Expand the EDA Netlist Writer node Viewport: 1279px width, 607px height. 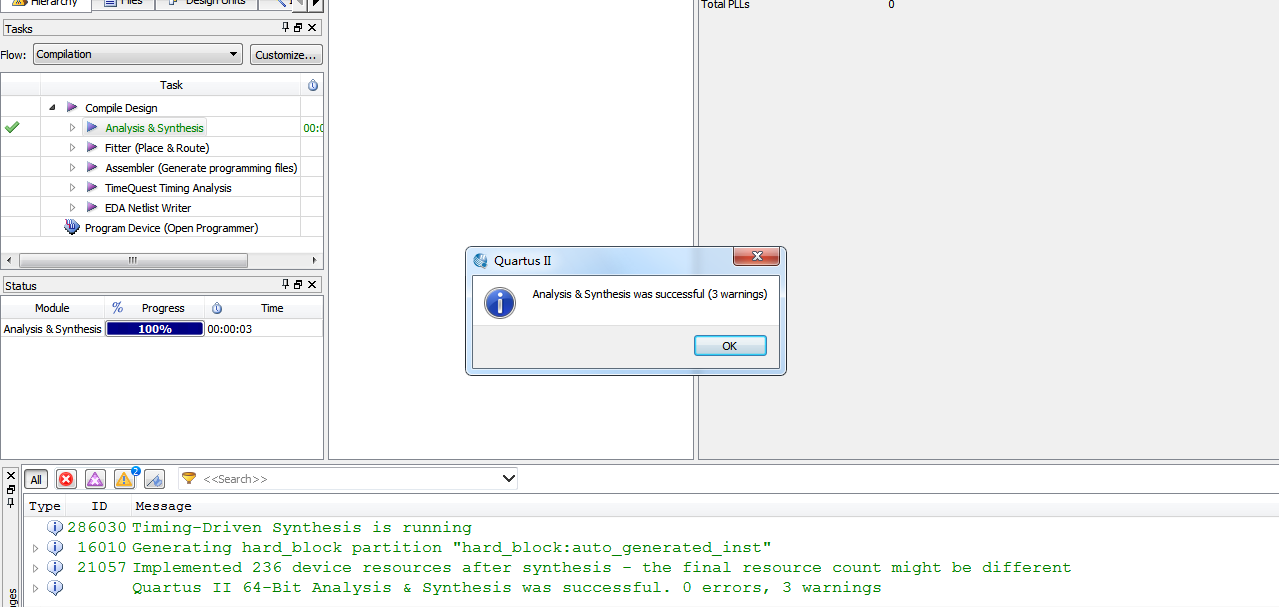click(72, 208)
